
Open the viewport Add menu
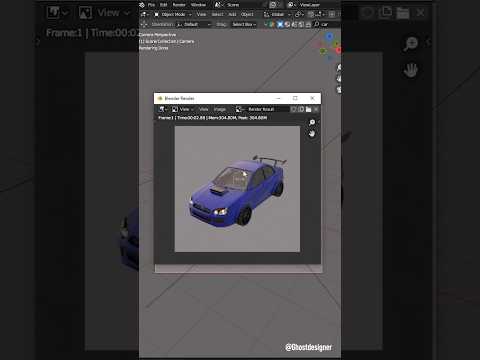point(232,14)
